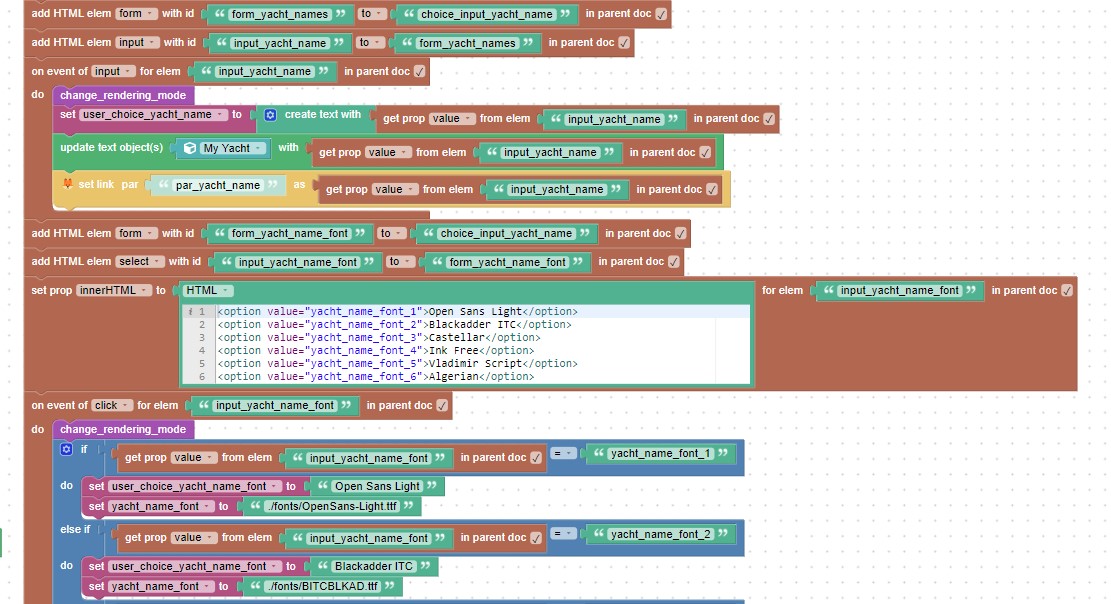
Task: Open 'form' element dropdown on form_yacht_names row
Action: (137, 13)
